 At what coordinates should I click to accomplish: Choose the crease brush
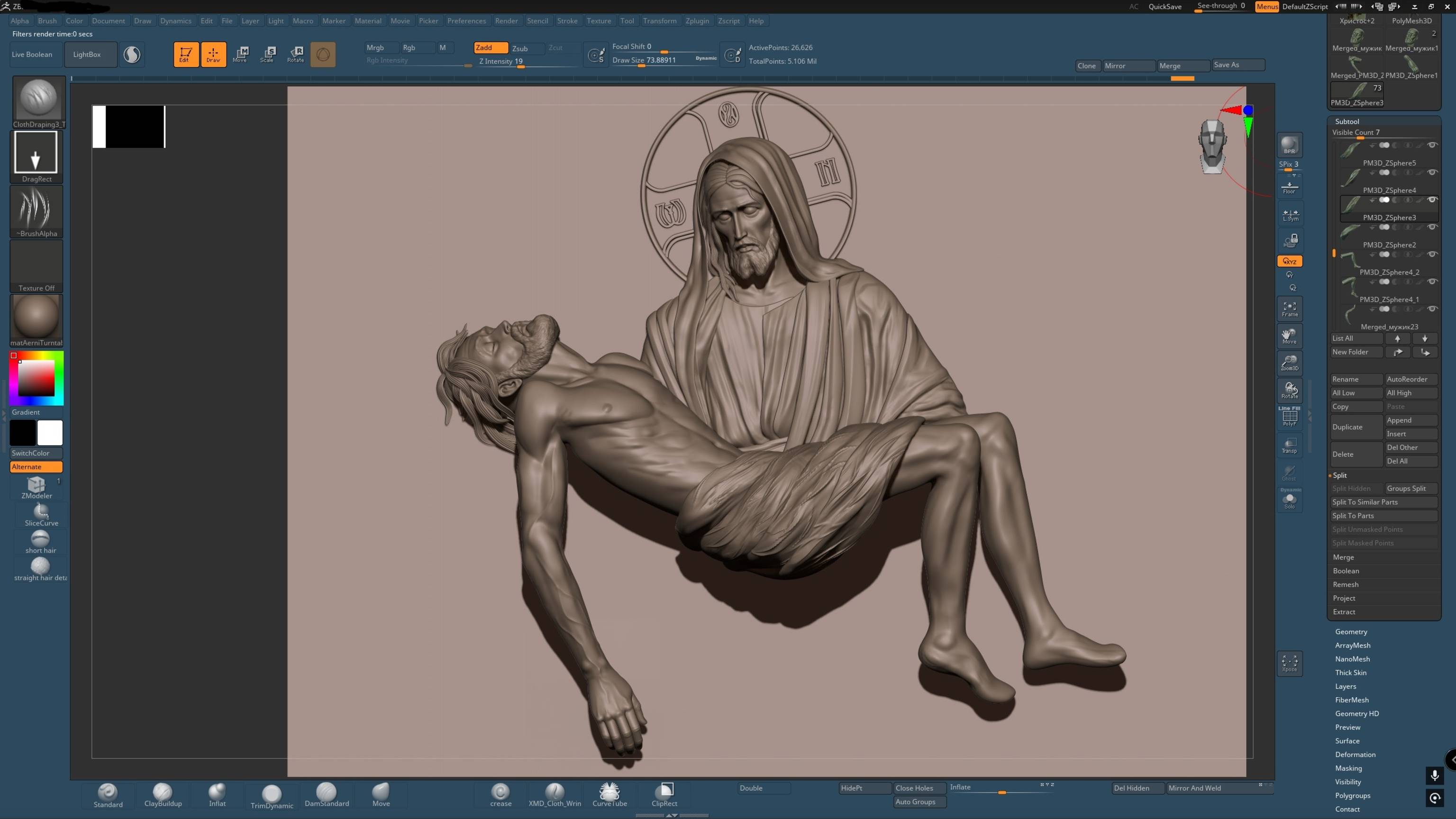pos(500,795)
